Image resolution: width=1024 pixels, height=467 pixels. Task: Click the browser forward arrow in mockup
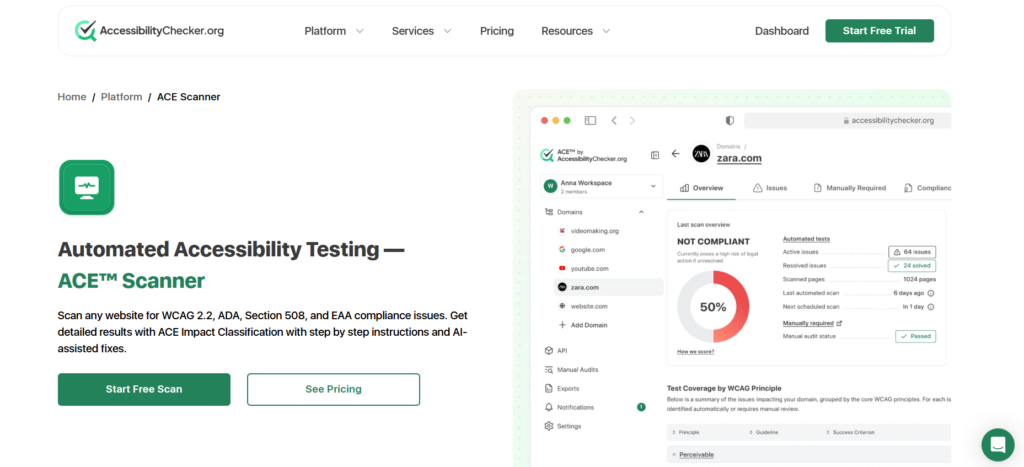(x=632, y=120)
